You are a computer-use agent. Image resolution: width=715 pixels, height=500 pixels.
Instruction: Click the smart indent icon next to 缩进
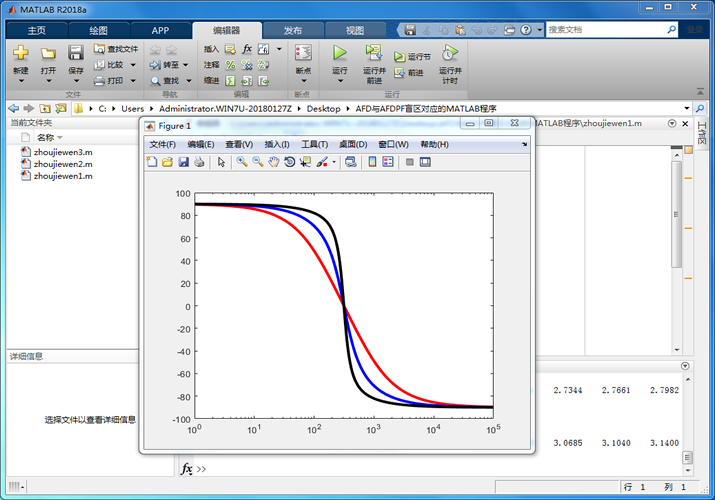(230, 81)
